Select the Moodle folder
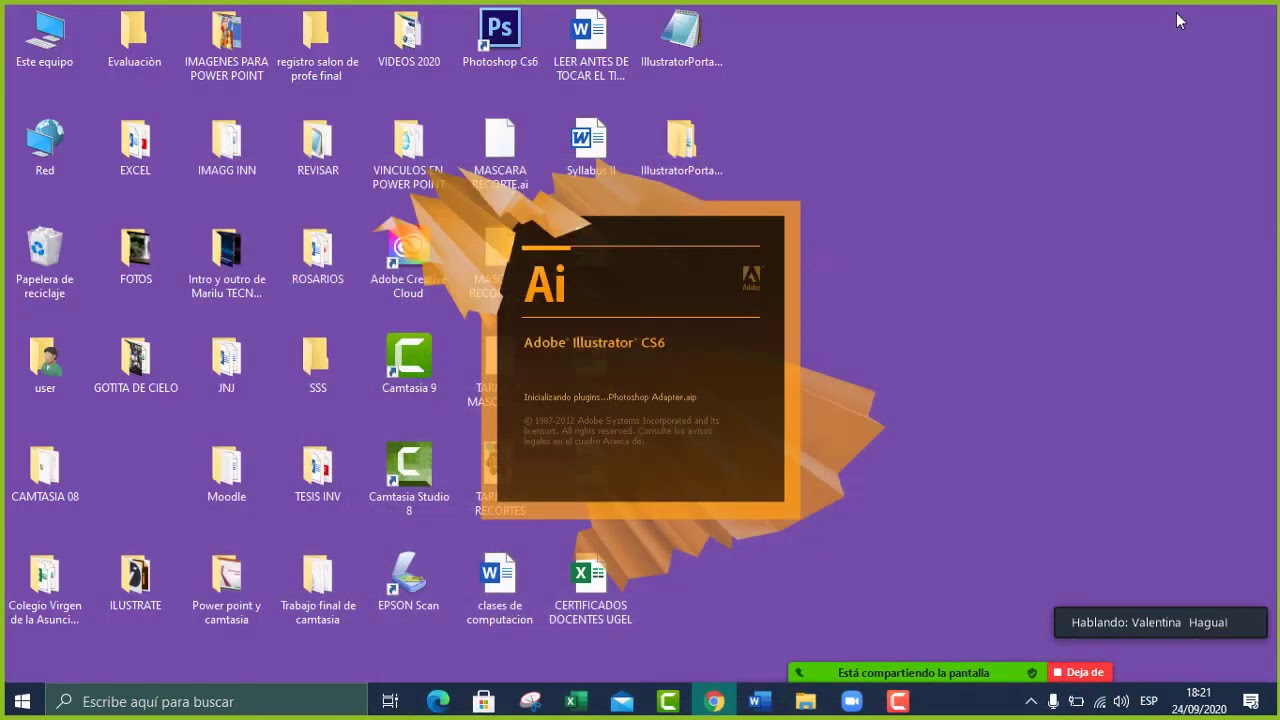Viewport: 1280px width, 720px height. point(226,474)
